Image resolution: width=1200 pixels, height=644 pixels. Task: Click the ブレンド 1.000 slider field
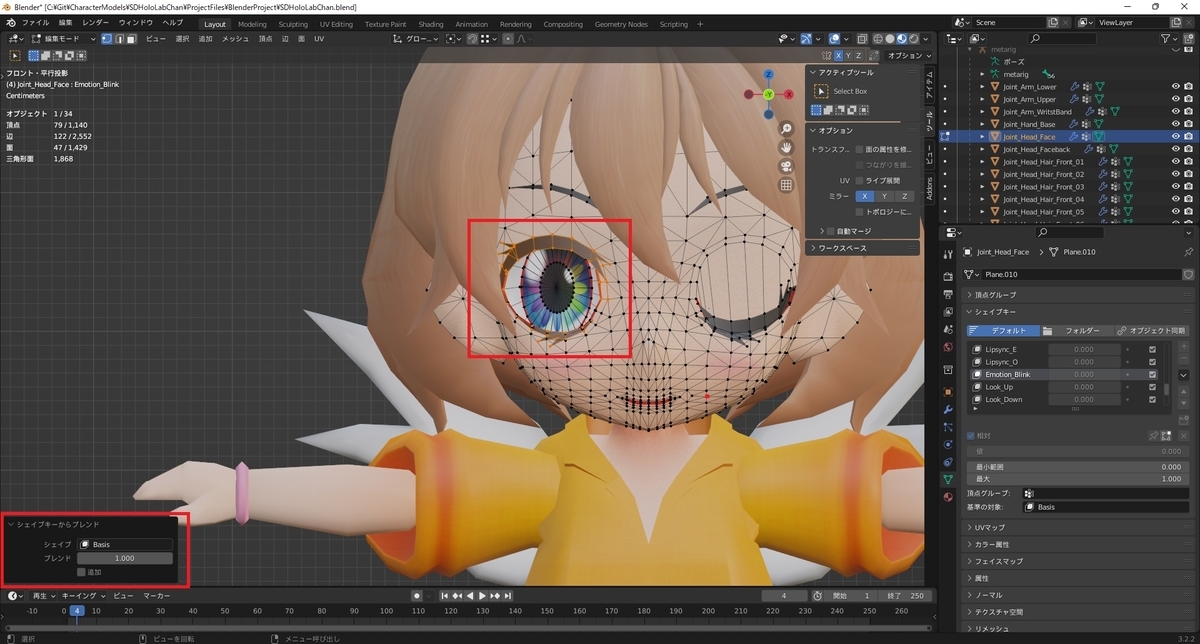(125, 558)
